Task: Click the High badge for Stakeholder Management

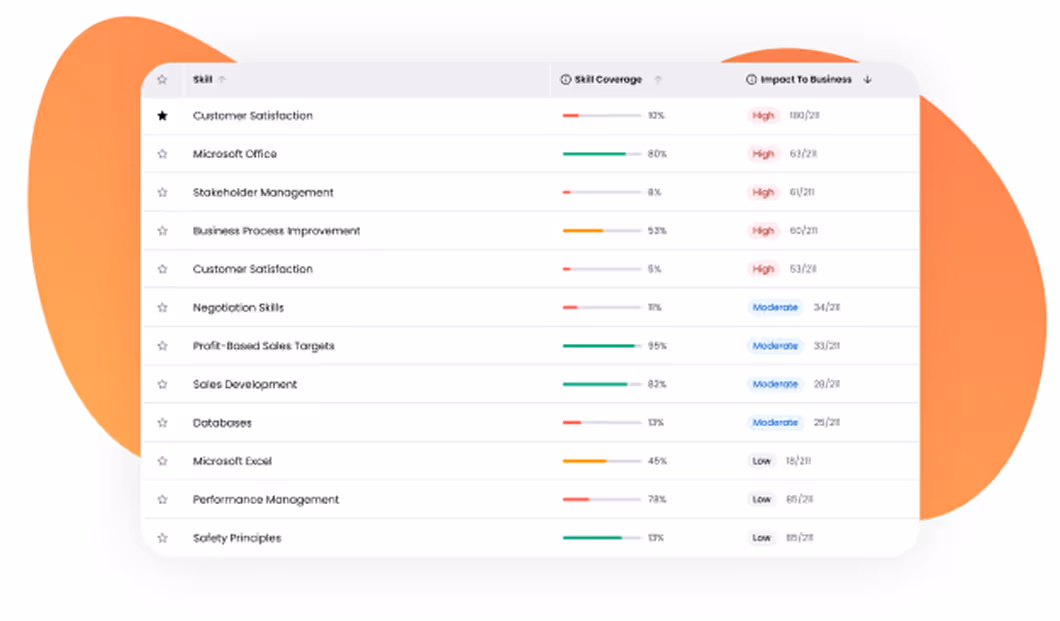Action: click(x=763, y=192)
